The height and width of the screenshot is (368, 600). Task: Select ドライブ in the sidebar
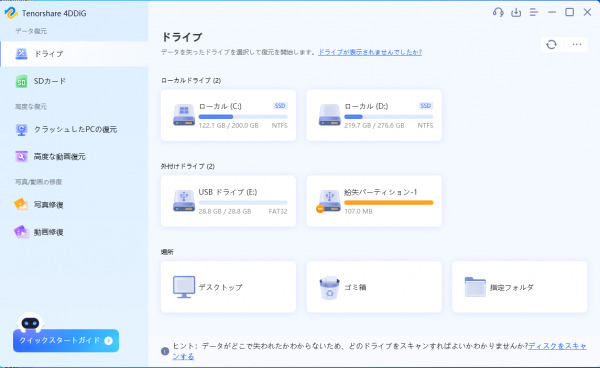click(74, 54)
